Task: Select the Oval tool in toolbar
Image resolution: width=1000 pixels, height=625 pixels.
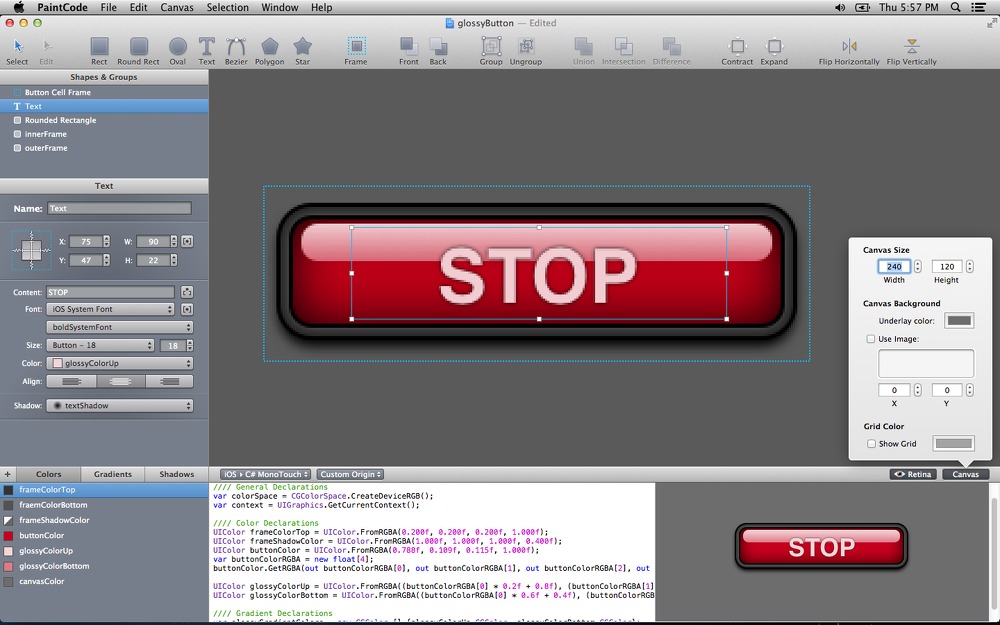Action: [x=178, y=51]
